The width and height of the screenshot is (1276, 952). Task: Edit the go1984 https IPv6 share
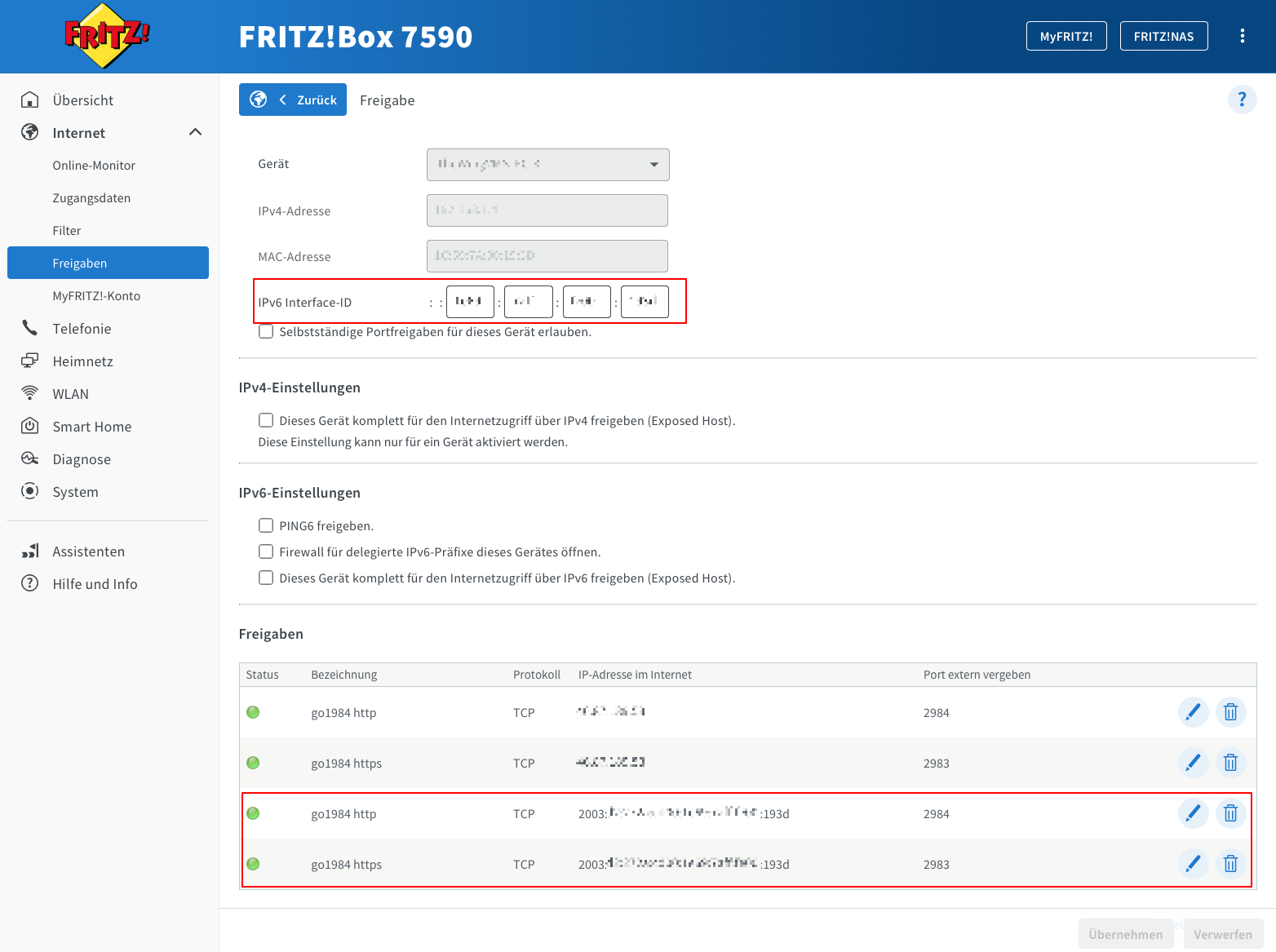click(1193, 864)
